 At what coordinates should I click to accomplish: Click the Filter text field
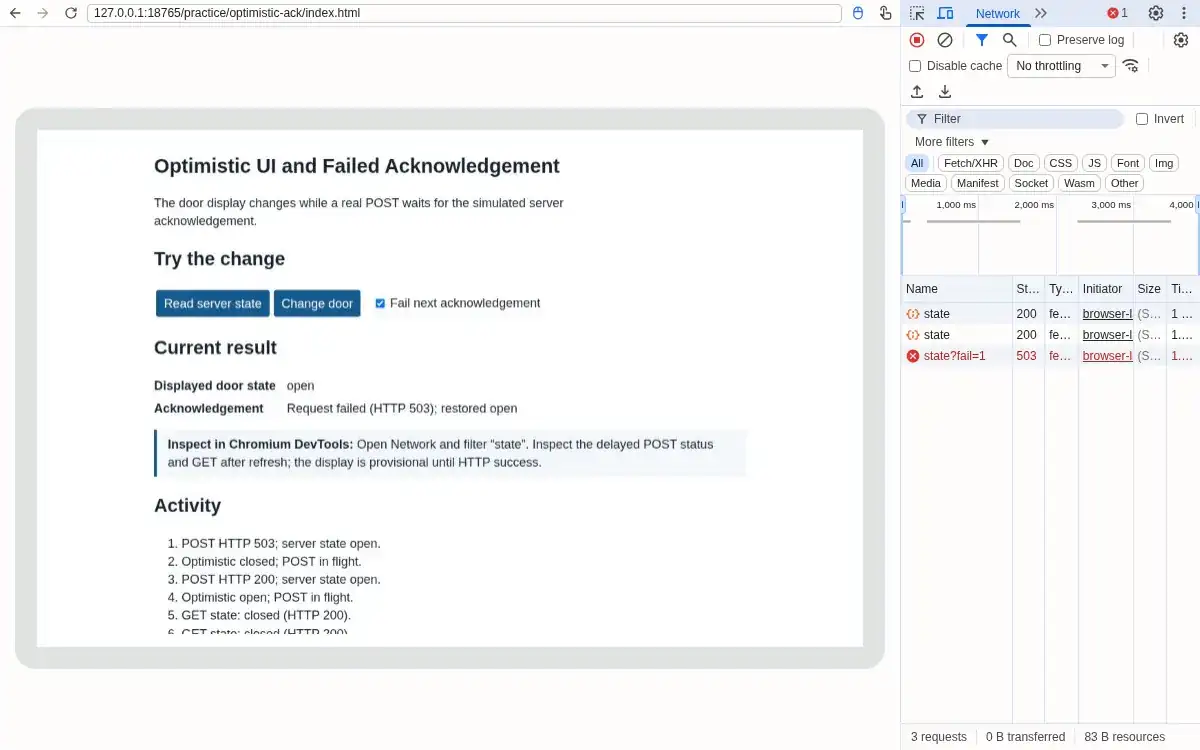[1015, 119]
